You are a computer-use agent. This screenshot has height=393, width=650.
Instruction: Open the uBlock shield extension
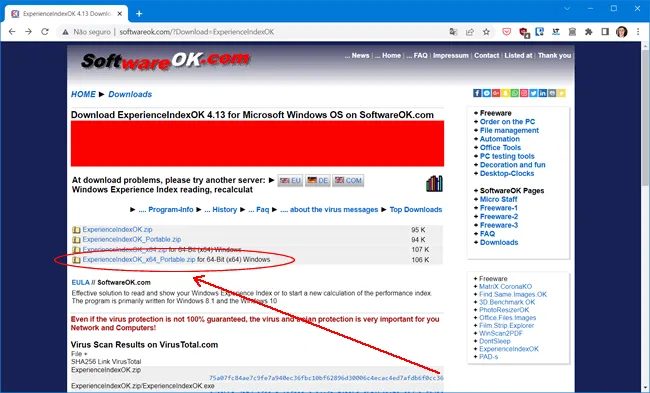point(524,32)
